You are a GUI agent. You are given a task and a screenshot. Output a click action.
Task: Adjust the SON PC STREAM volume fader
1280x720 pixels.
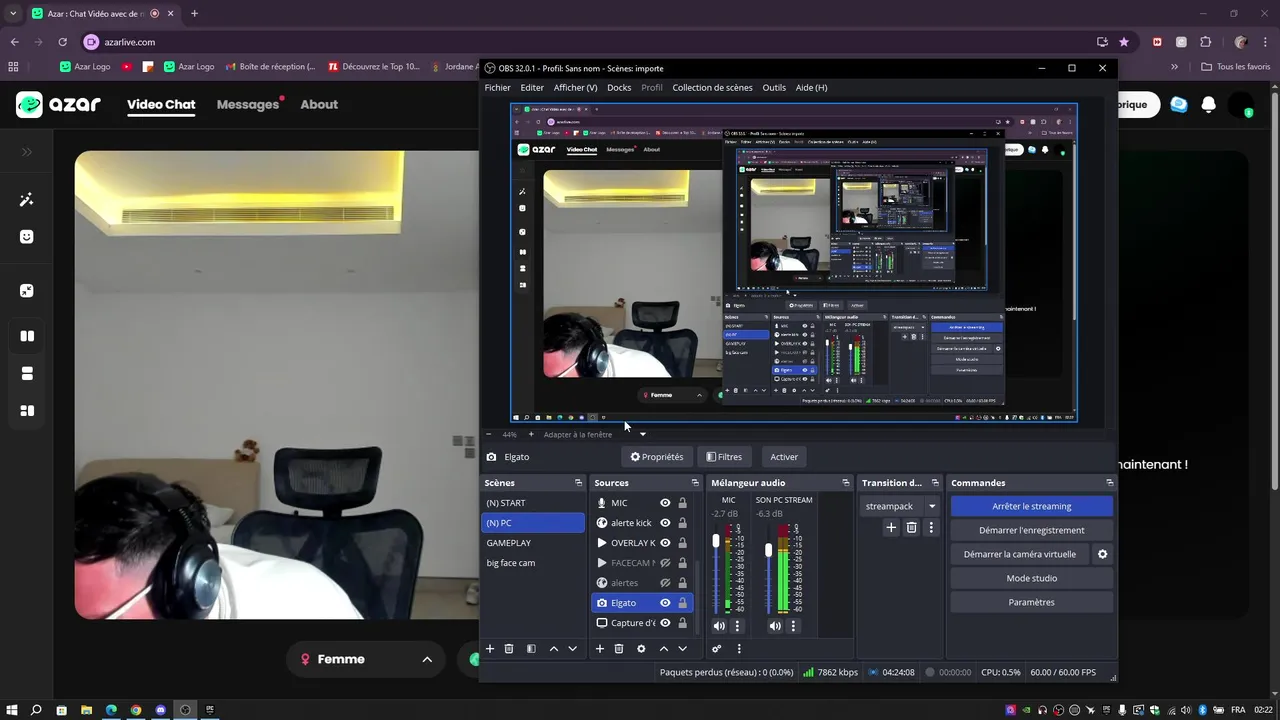pos(768,550)
